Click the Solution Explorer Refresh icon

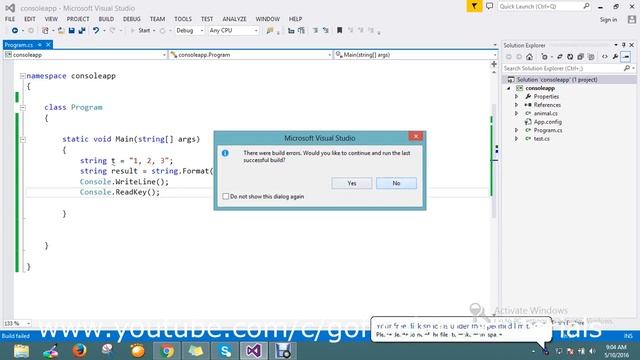[570, 57]
